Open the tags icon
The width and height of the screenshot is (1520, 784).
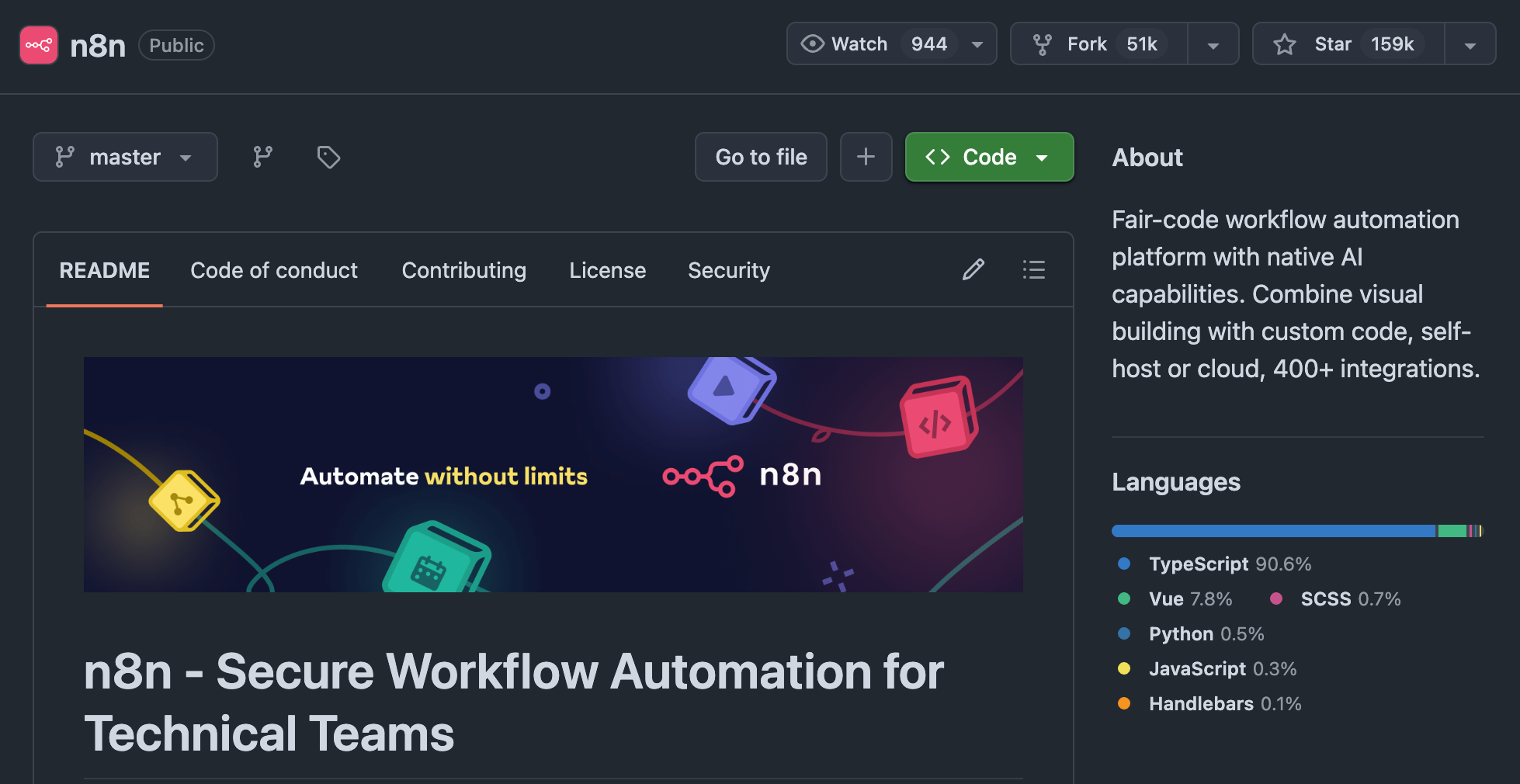pos(328,157)
